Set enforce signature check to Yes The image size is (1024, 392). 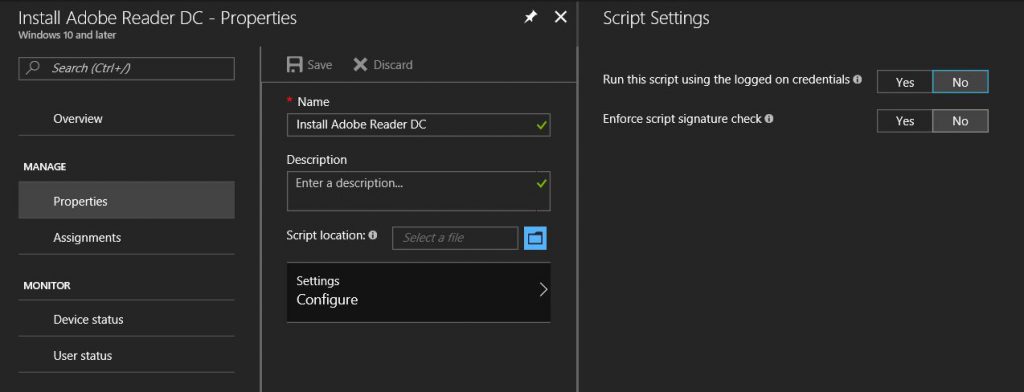(904, 121)
